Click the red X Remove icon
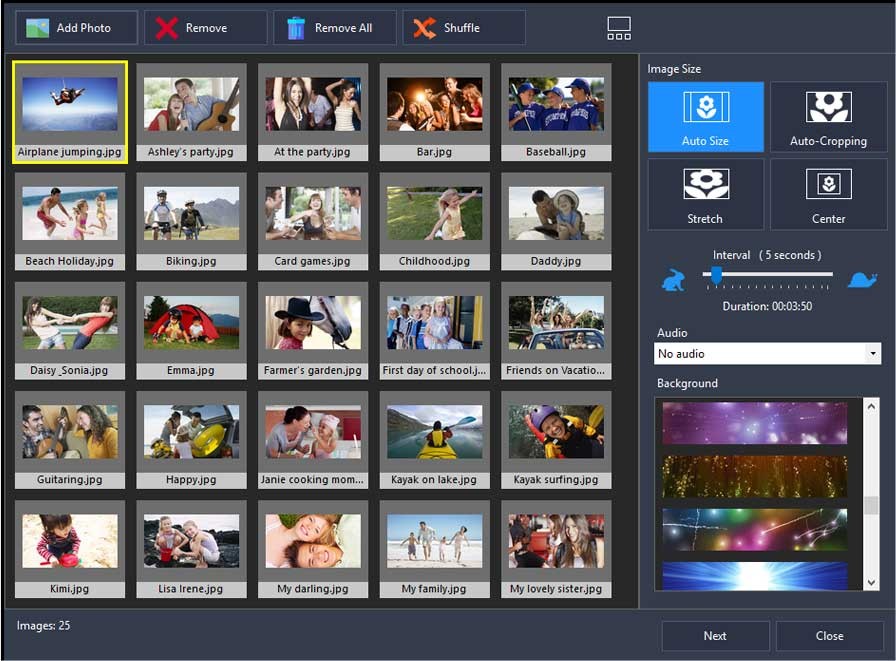This screenshot has height=661, width=896. [169, 27]
